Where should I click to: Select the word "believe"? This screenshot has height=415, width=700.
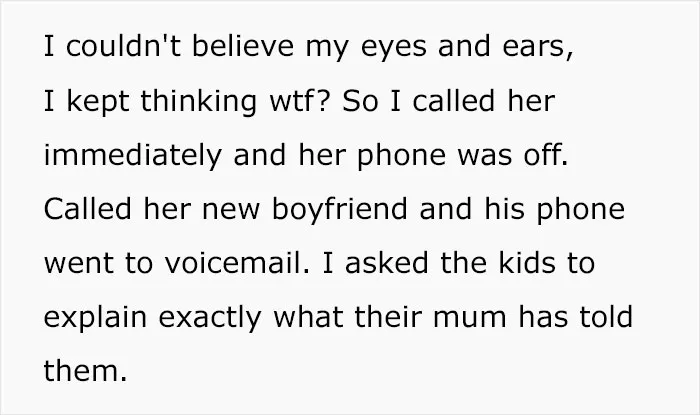coord(243,46)
